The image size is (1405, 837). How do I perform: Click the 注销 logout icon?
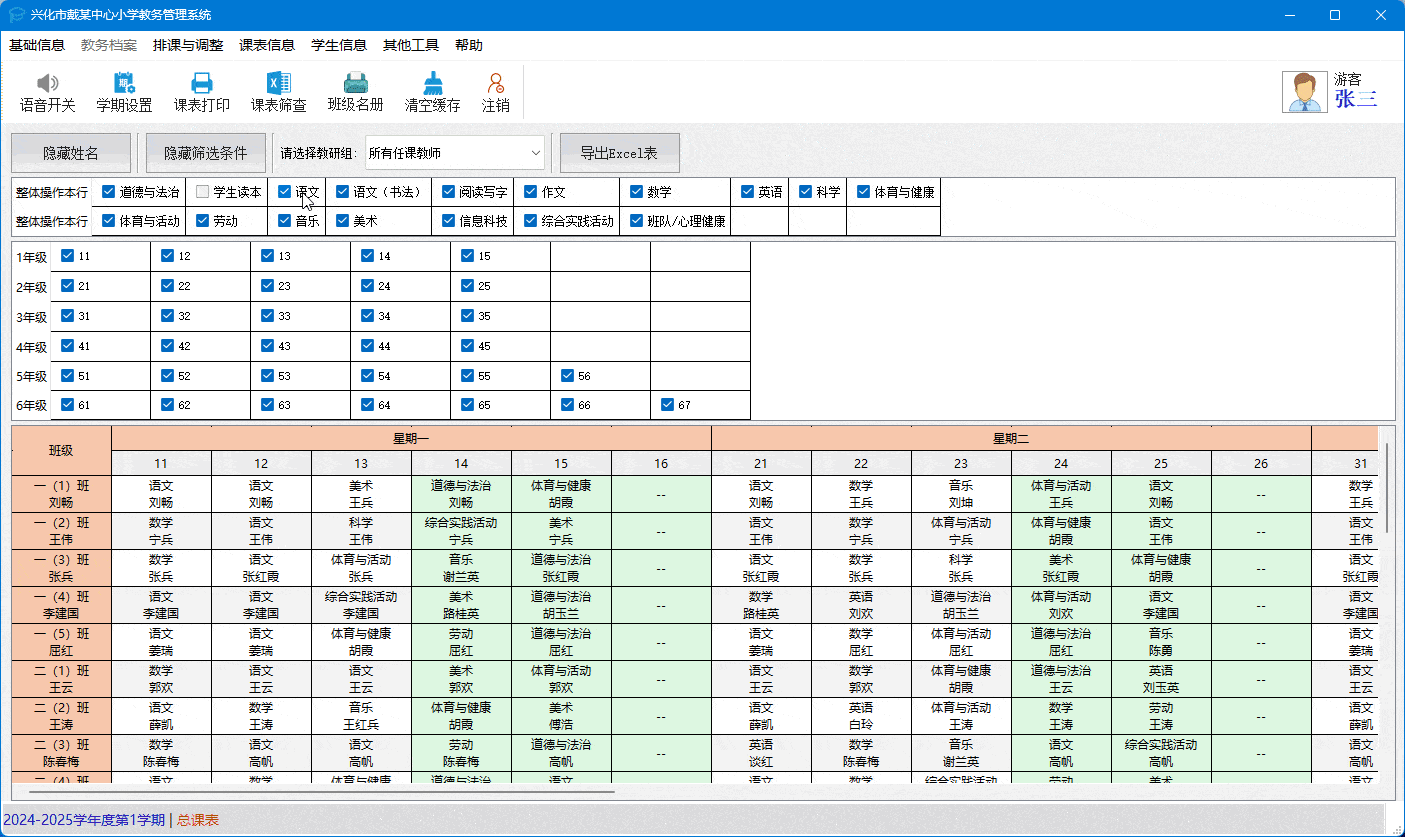point(495,84)
